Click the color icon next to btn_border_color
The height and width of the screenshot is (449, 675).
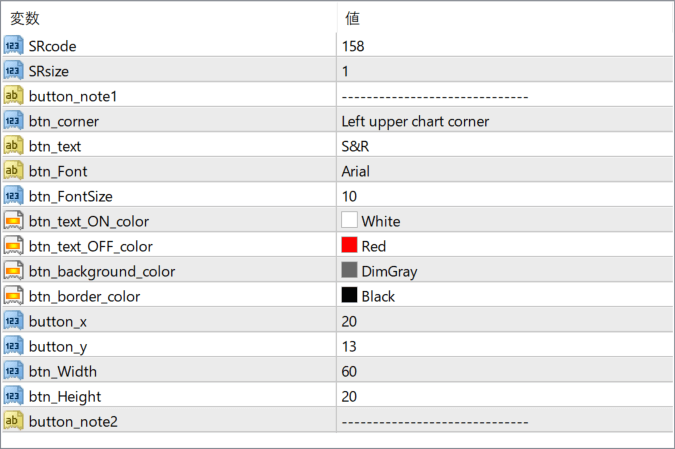tap(13, 296)
